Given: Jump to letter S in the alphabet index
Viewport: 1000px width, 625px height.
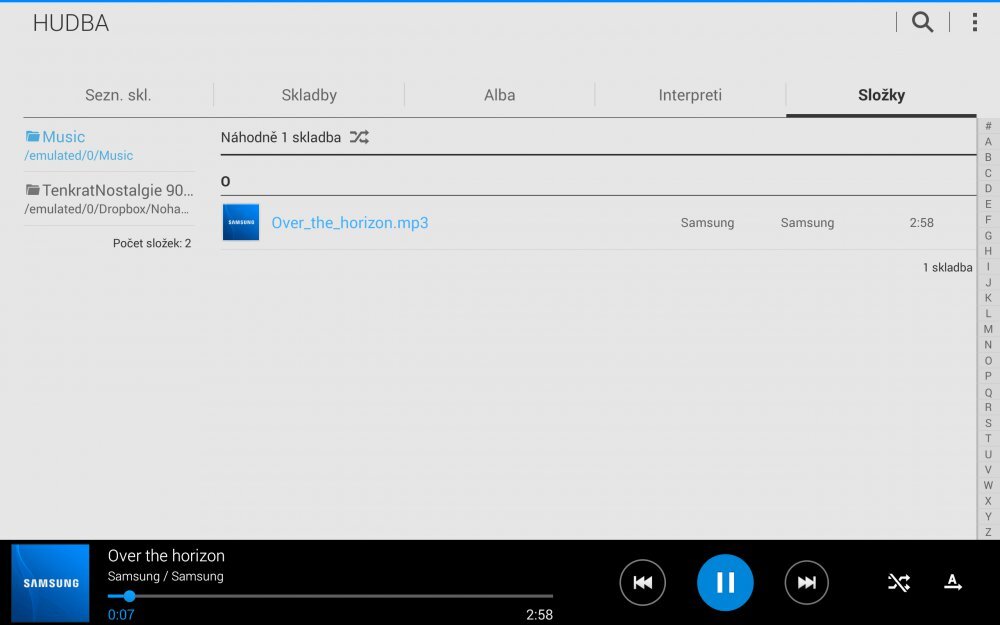Looking at the screenshot, I should 987,422.
